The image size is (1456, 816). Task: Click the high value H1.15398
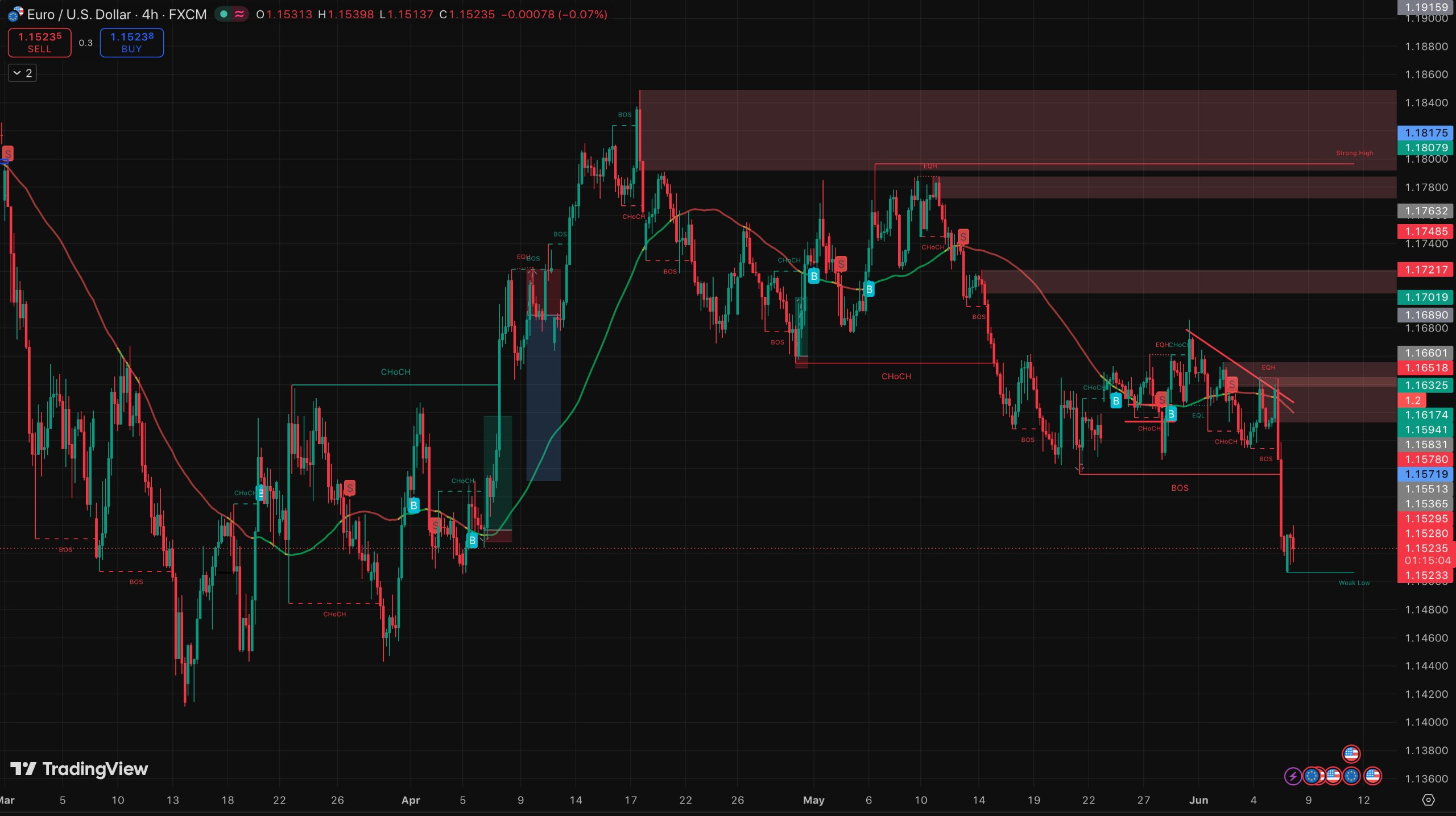tap(346, 14)
